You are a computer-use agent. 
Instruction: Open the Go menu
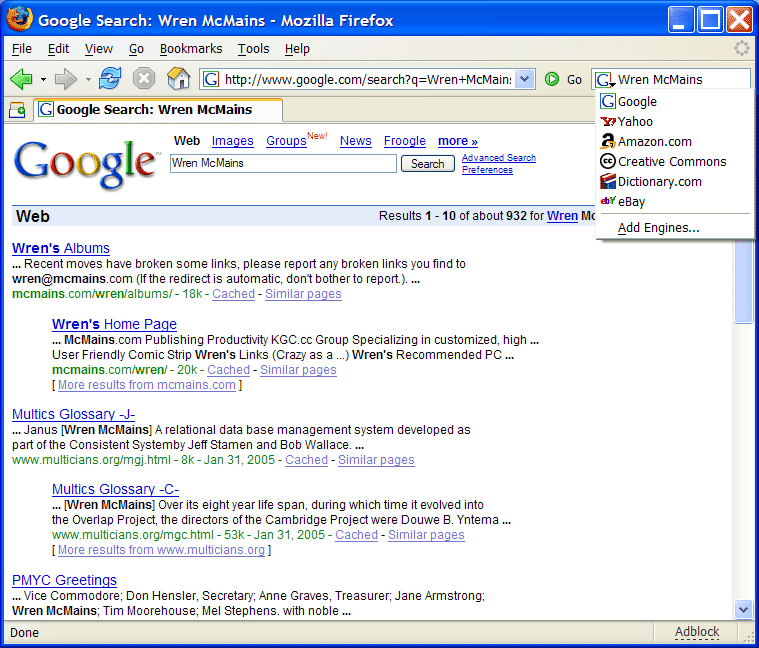coord(136,49)
